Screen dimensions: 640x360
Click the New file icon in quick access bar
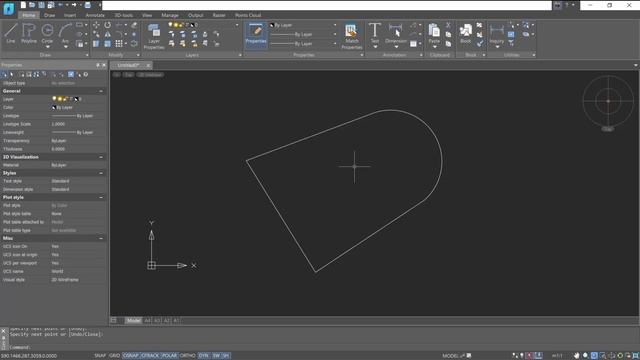pyautogui.click(x=23, y=5)
